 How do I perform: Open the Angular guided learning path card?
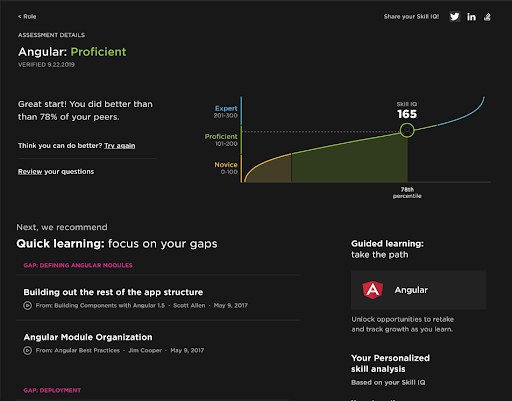418,290
